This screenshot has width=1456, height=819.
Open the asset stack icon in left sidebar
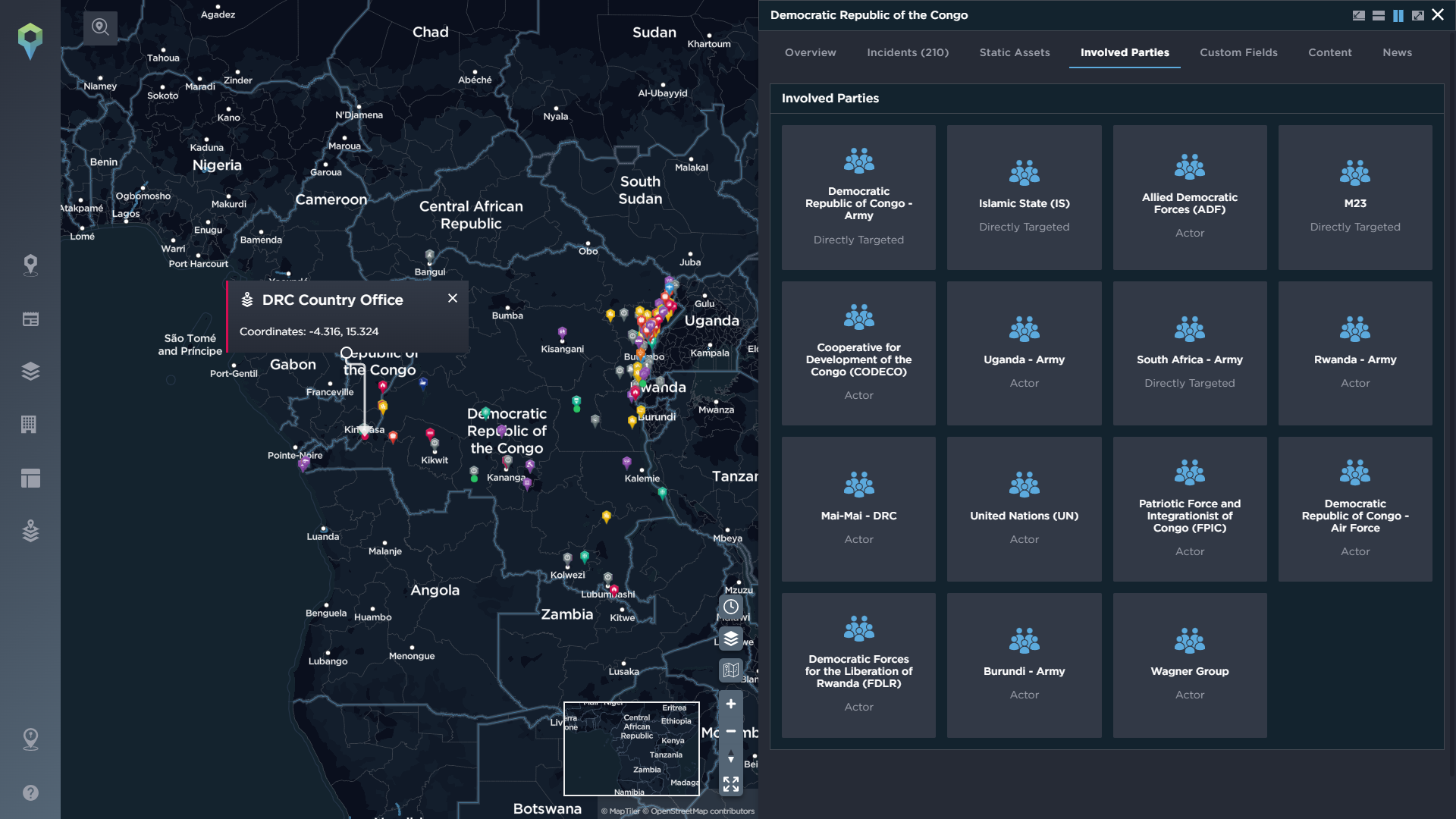point(30,531)
